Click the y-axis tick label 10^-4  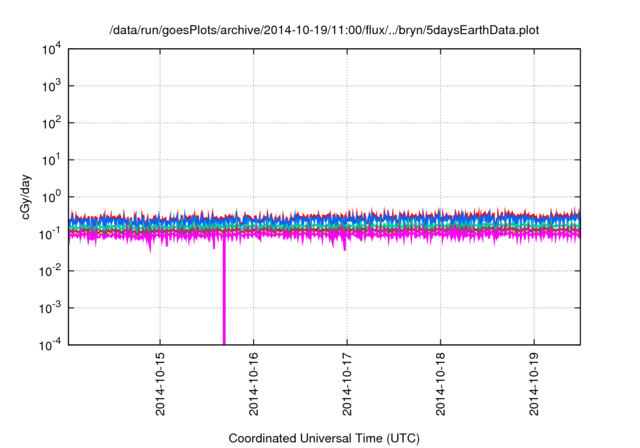point(50,346)
